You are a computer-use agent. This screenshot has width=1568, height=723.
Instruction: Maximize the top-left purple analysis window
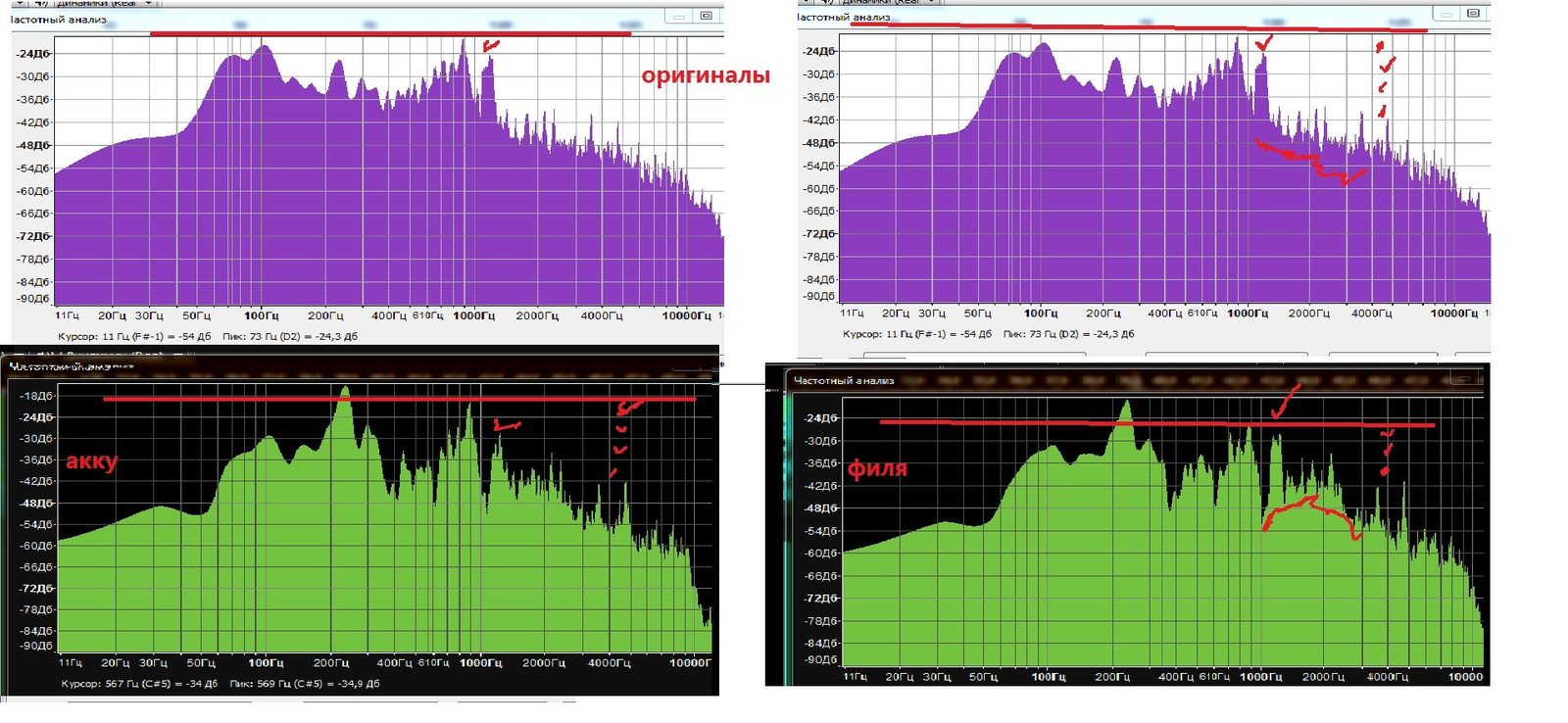706,16
